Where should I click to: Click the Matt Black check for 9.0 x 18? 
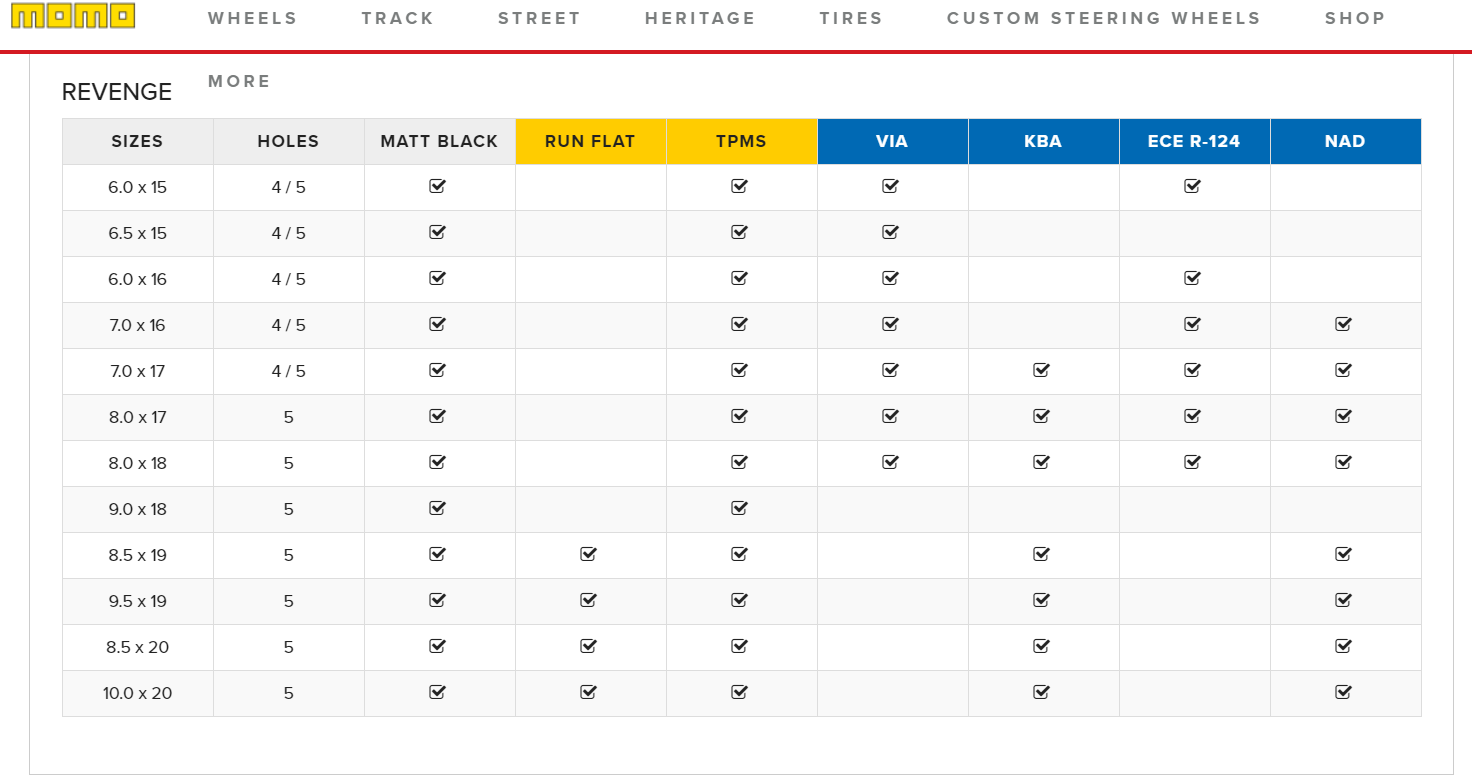click(x=437, y=508)
